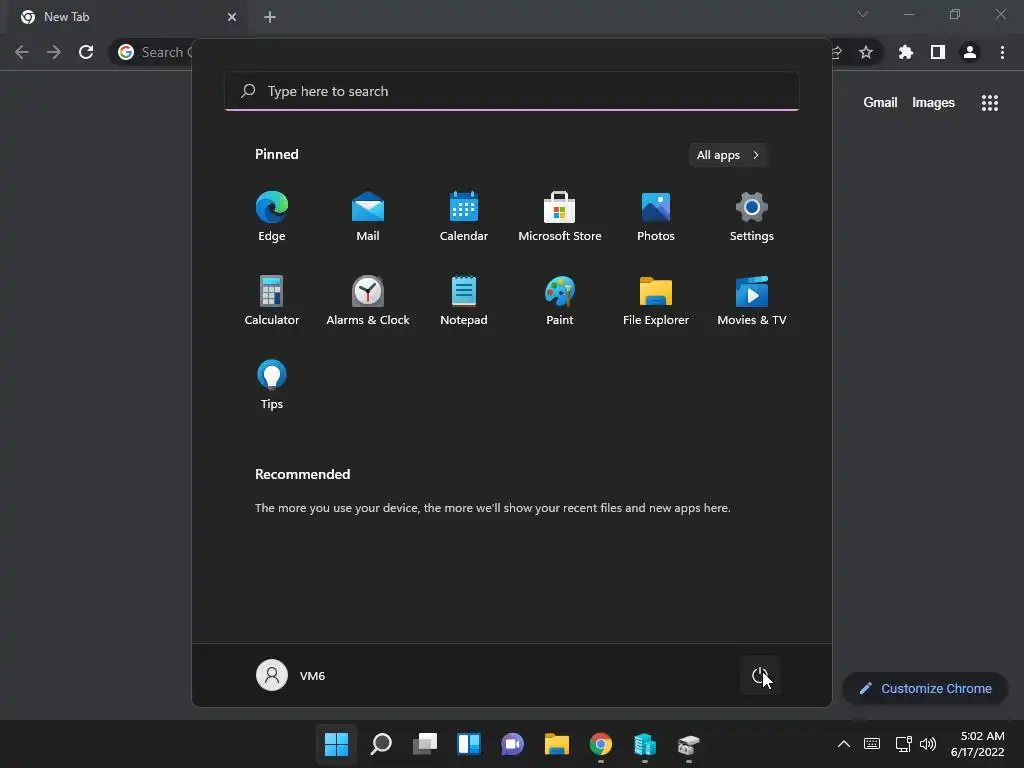The image size is (1024, 768).
Task: Open taskbar Search magnifier
Action: 381,744
